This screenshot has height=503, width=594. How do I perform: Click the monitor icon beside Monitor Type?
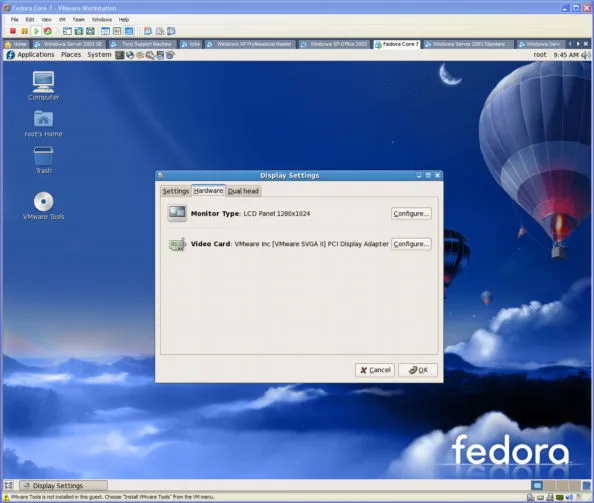coord(177,213)
